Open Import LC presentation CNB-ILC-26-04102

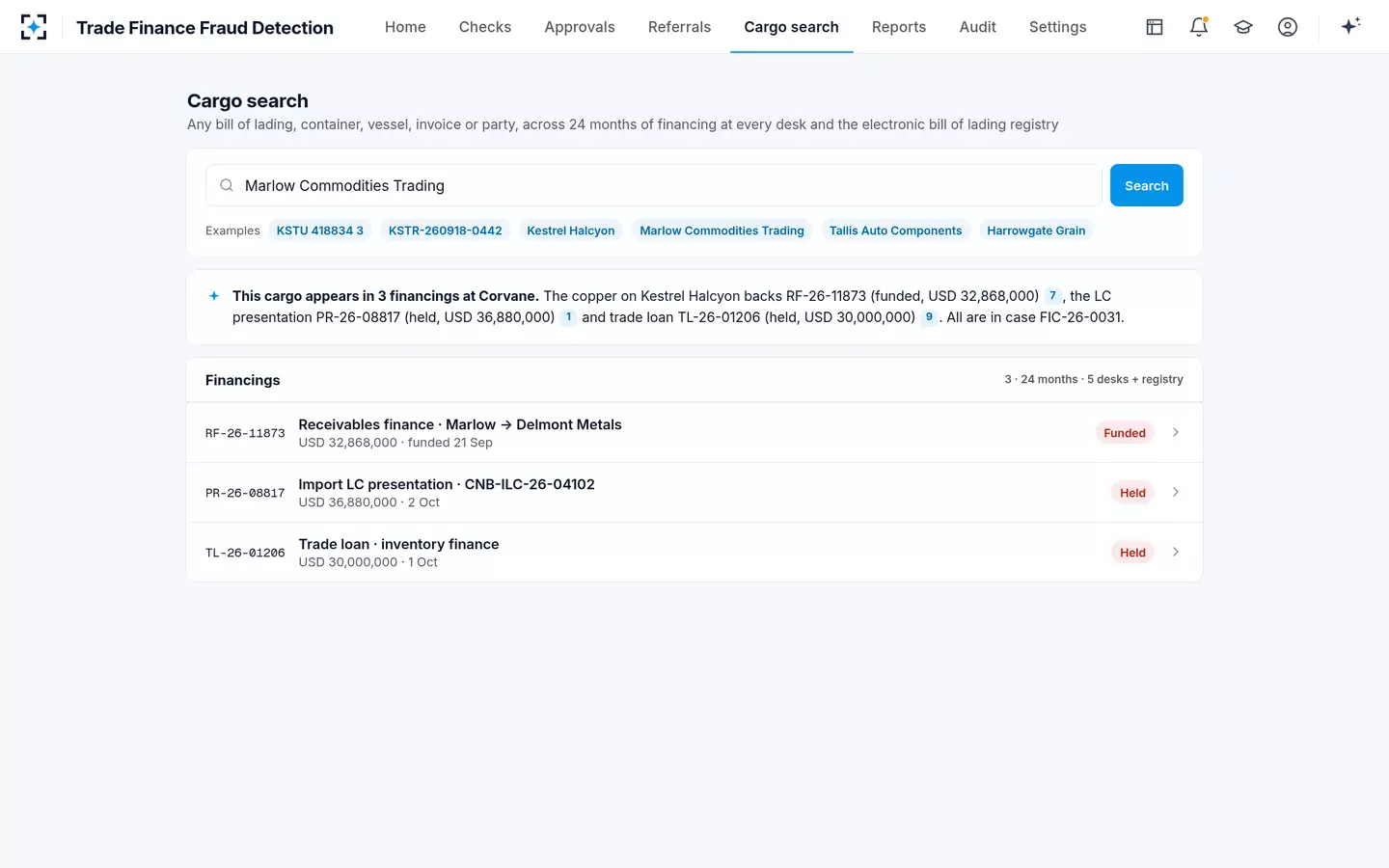447,484
